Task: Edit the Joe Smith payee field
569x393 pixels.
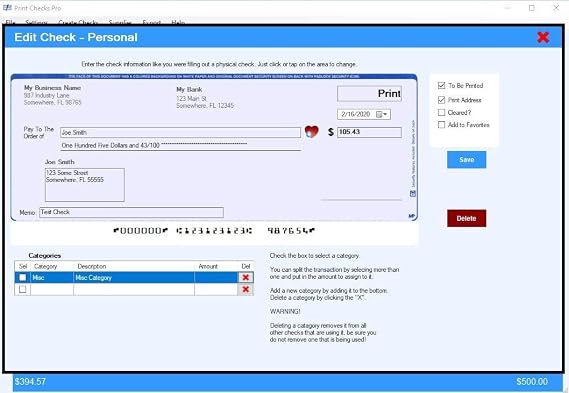Action: click(180, 132)
